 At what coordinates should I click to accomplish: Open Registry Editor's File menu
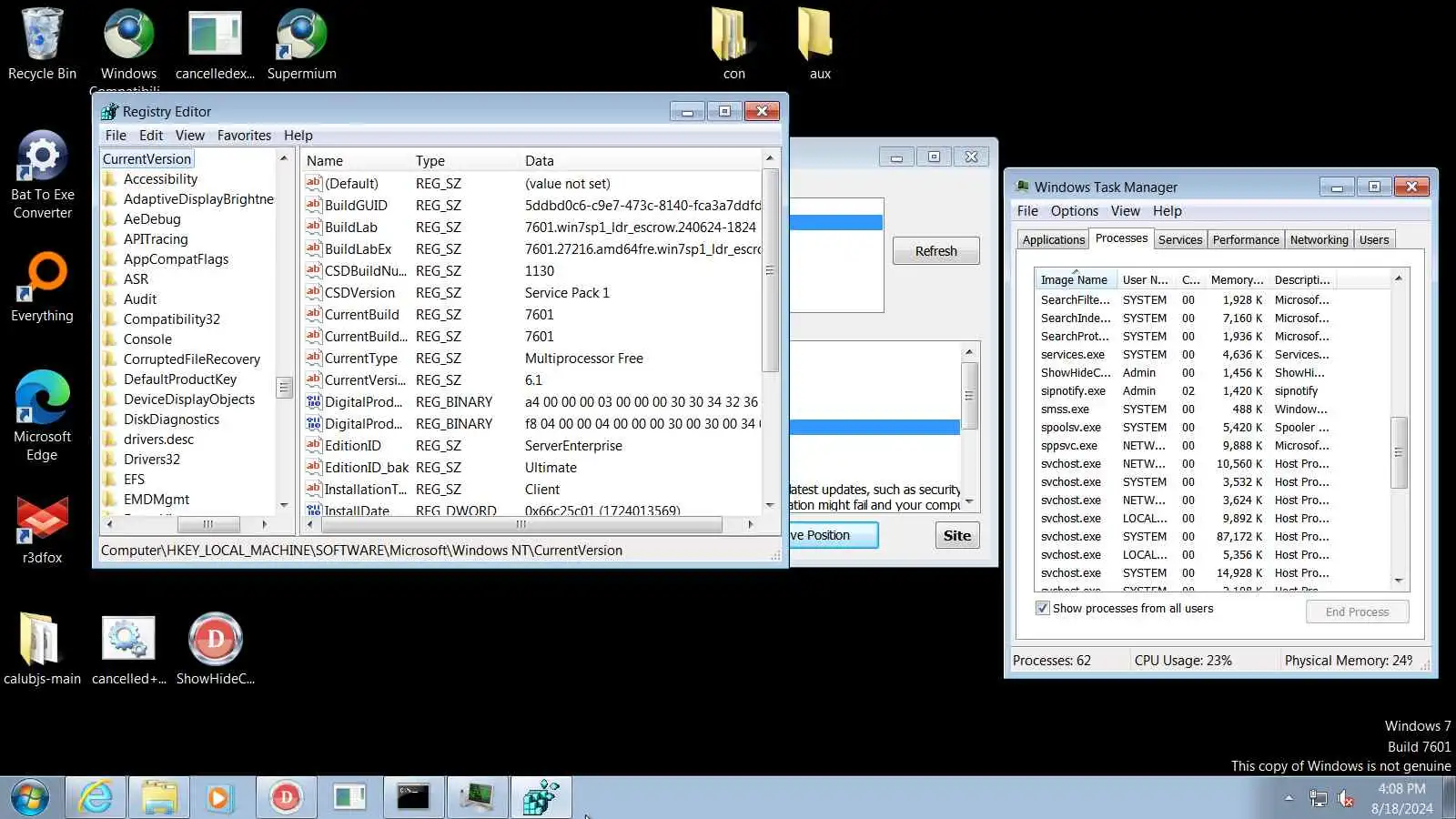tap(116, 136)
